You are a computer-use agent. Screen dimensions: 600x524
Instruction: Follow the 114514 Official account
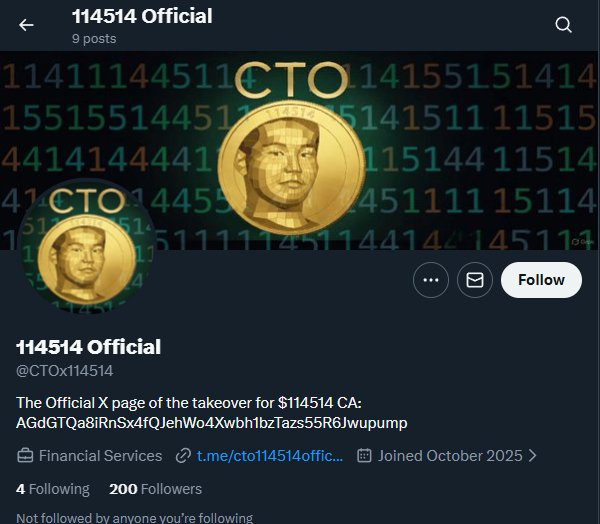(x=541, y=280)
